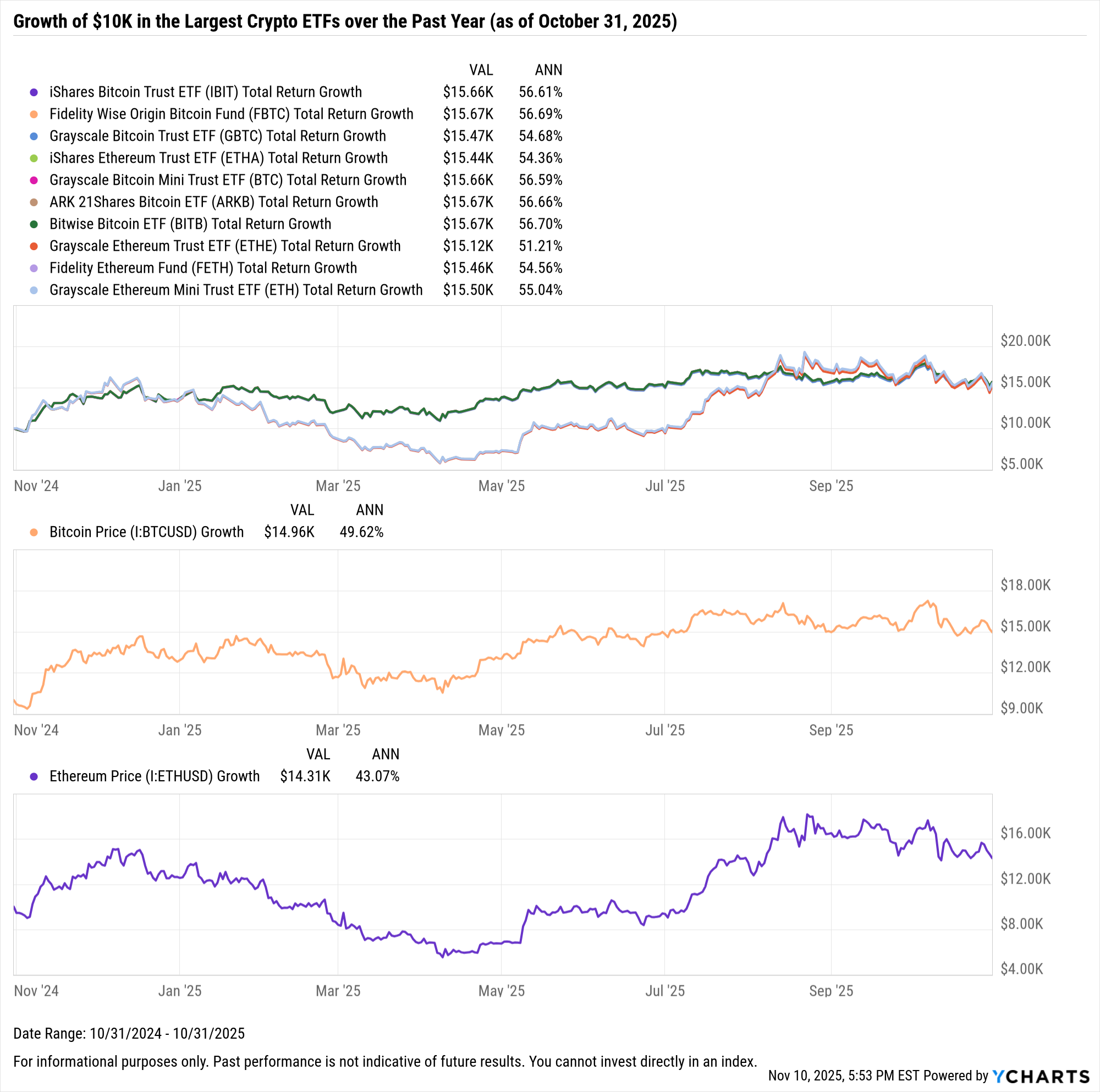This screenshot has height=1092, width=1100.
Task: Click the orange Bitcoin Price legend dot
Action: pyautogui.click(x=34, y=533)
